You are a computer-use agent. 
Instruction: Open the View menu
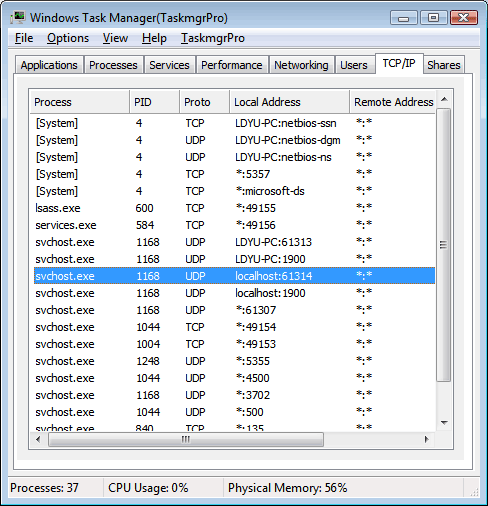pyautogui.click(x=115, y=38)
